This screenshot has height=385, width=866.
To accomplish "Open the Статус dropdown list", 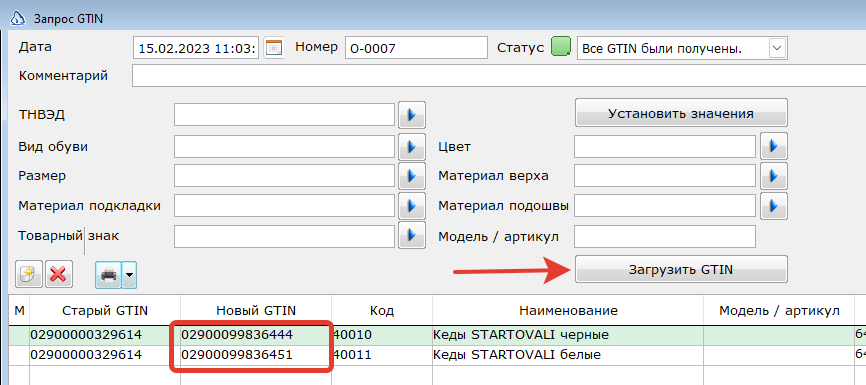I will click(x=777, y=48).
